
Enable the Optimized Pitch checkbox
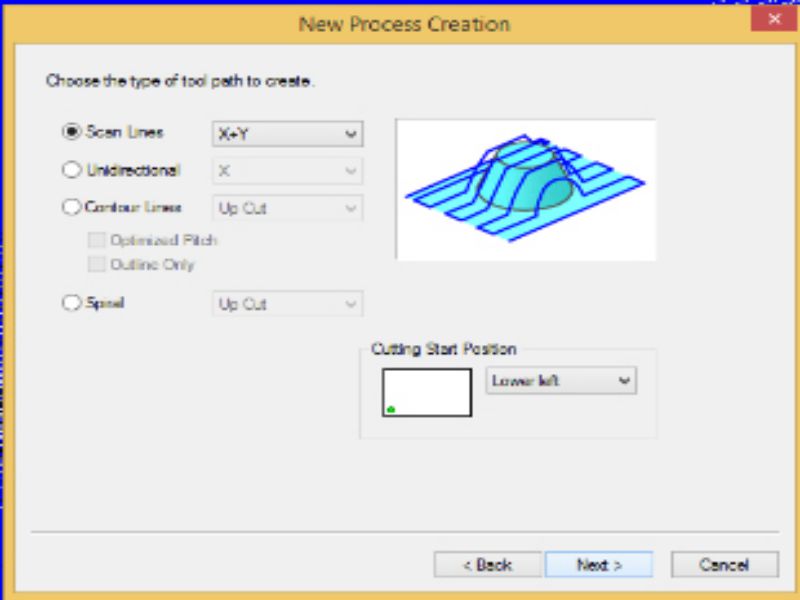coord(96,240)
